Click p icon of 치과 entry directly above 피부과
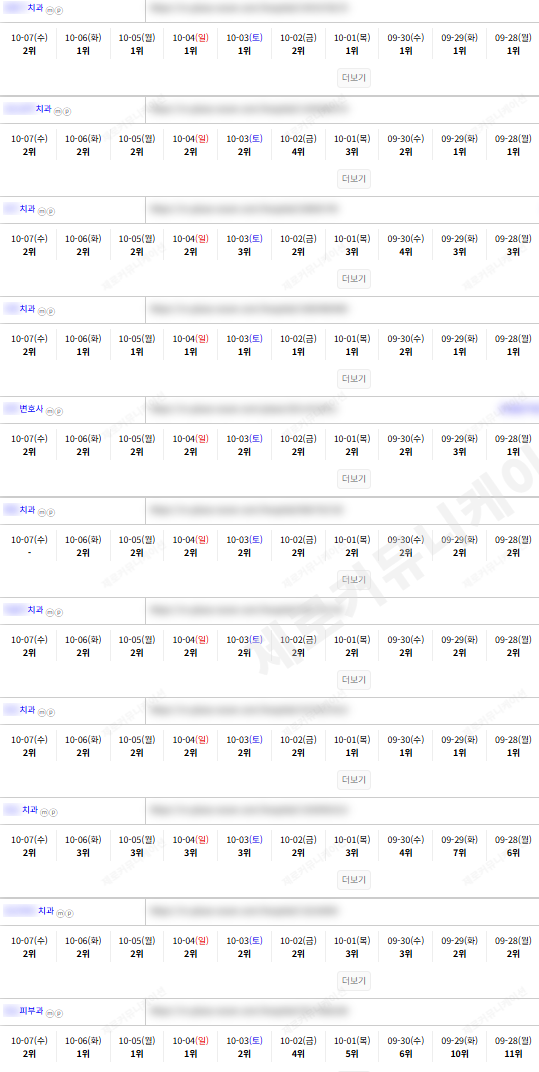This screenshot has height=1072, width=539. click(x=69, y=913)
